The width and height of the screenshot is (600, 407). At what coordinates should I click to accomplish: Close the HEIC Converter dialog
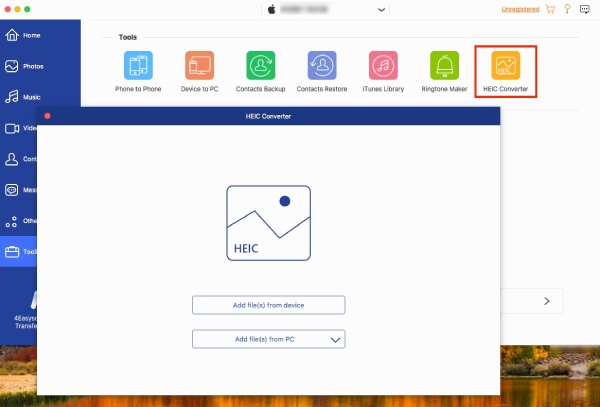pos(47,116)
